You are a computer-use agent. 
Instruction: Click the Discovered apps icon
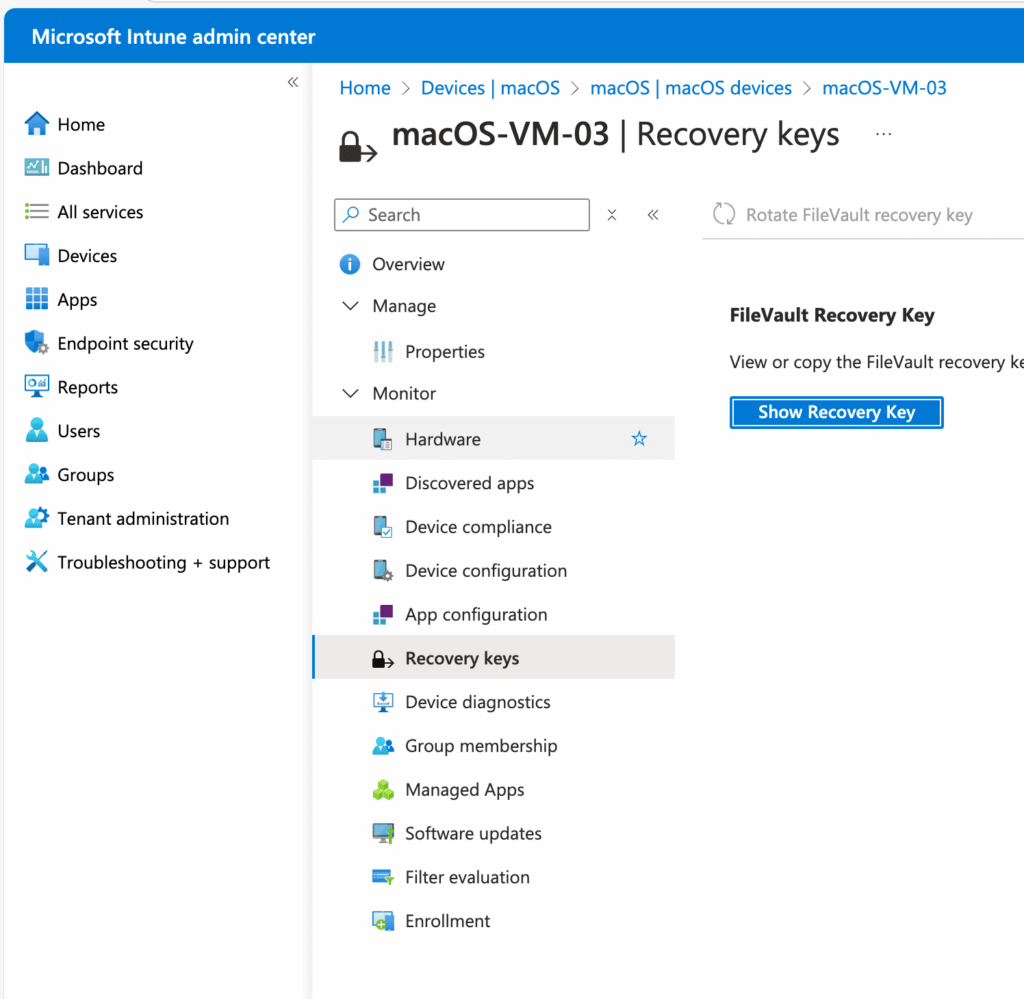[x=383, y=484]
